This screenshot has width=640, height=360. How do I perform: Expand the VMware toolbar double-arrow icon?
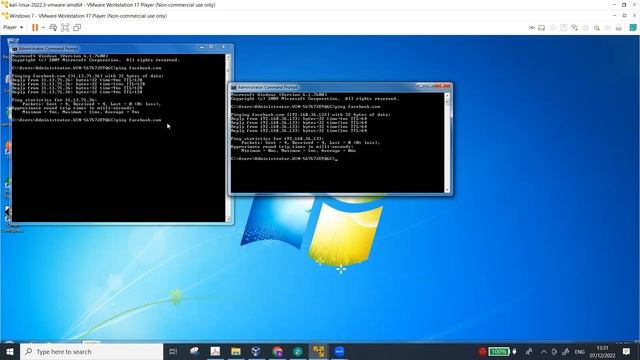click(532, 28)
